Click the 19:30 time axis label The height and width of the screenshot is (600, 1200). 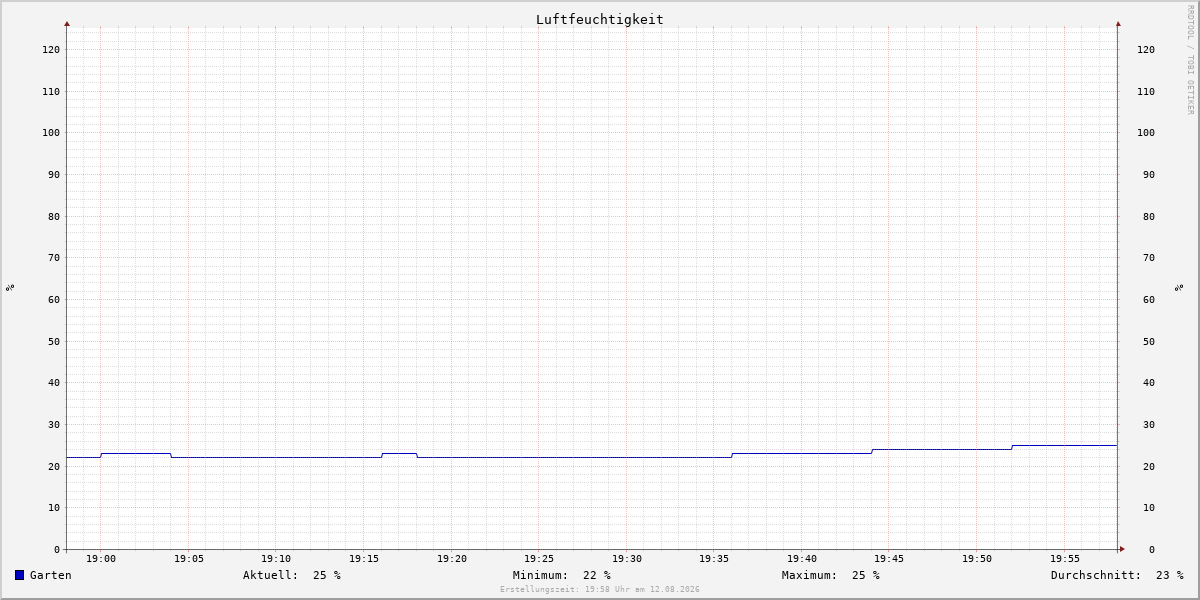[x=627, y=559]
